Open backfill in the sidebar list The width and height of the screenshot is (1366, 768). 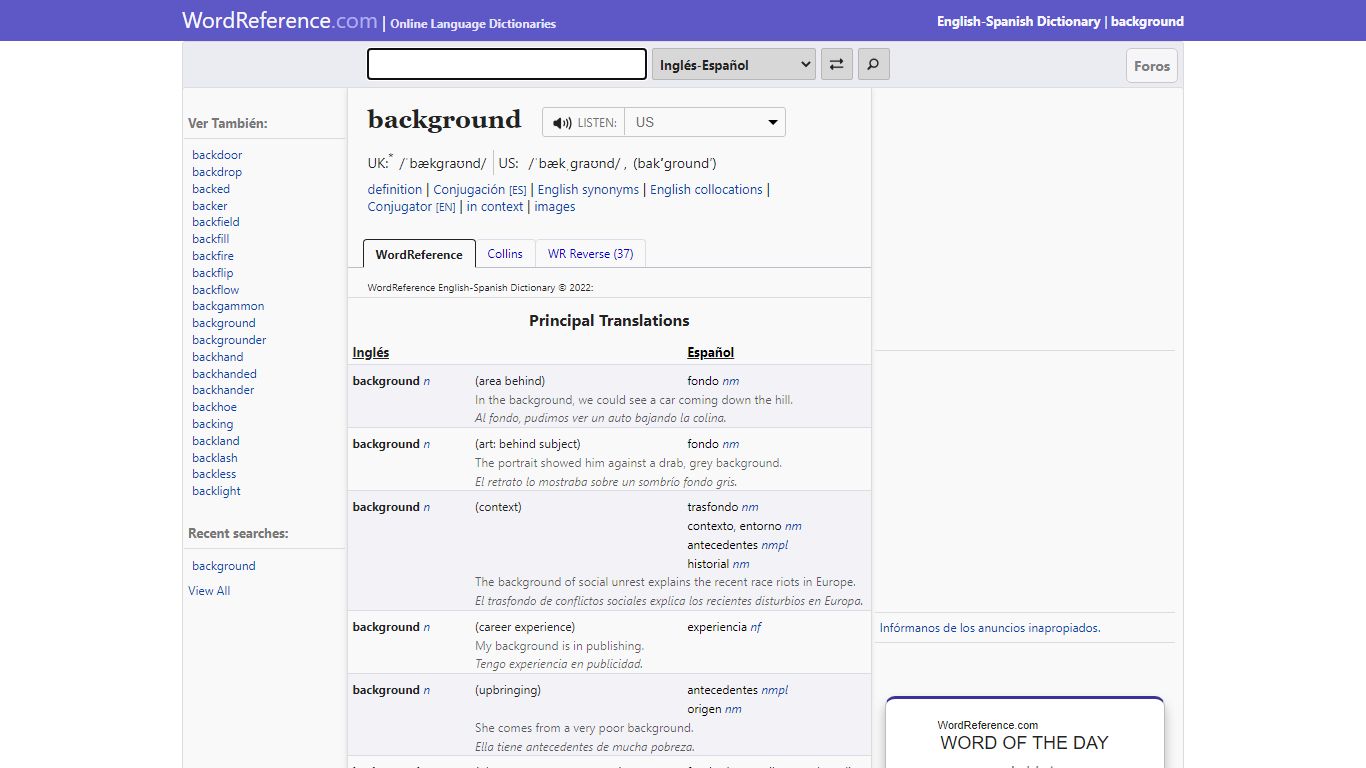(211, 239)
